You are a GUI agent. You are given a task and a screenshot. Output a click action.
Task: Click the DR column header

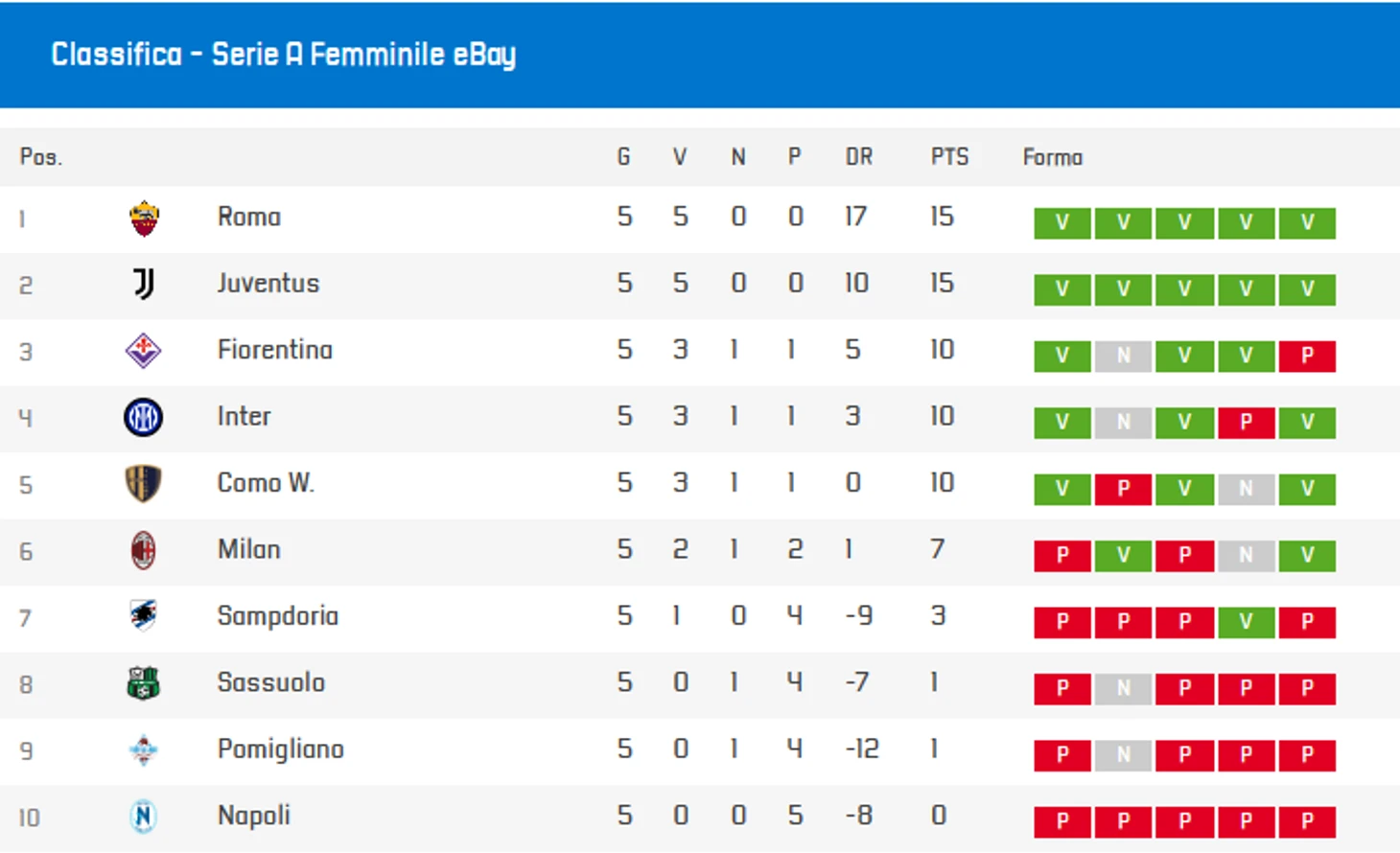coord(859,157)
